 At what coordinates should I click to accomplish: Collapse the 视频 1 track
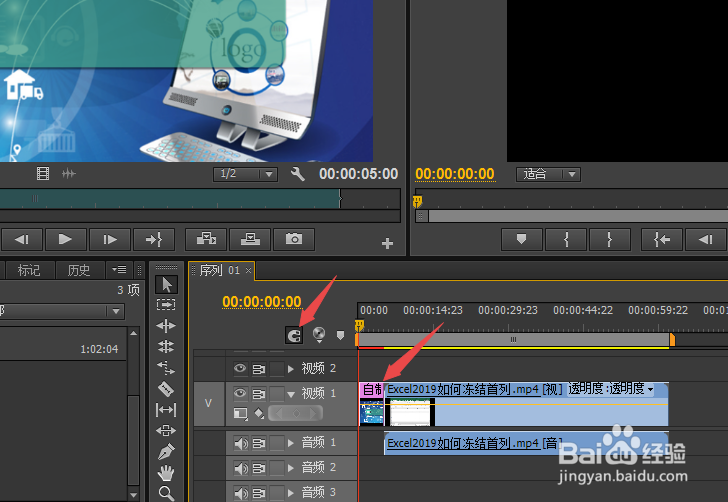291,394
